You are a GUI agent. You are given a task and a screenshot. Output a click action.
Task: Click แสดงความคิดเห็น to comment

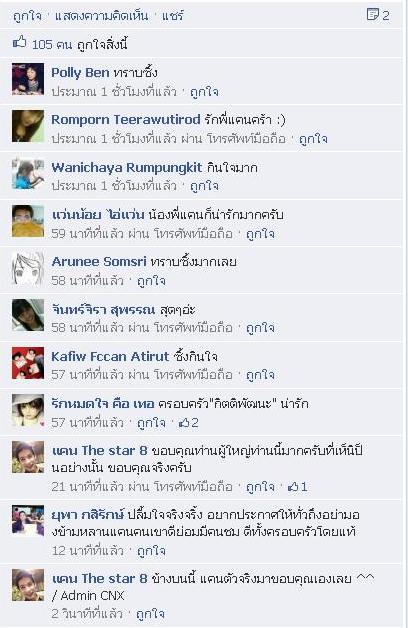(x=101, y=16)
